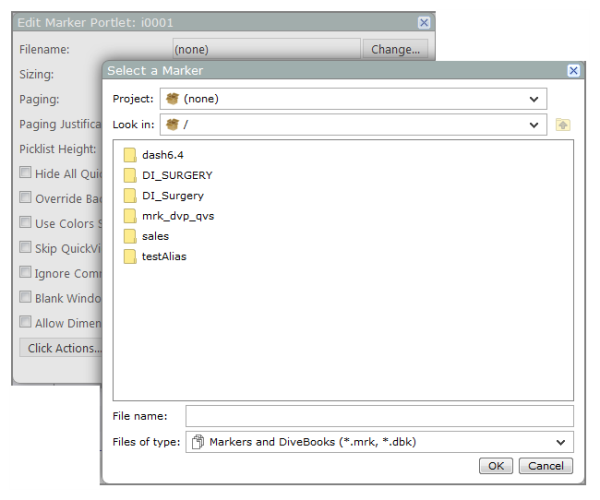The width and height of the screenshot is (600, 500).
Task: Open the dash6.4 folder icon
Action: tap(130, 155)
